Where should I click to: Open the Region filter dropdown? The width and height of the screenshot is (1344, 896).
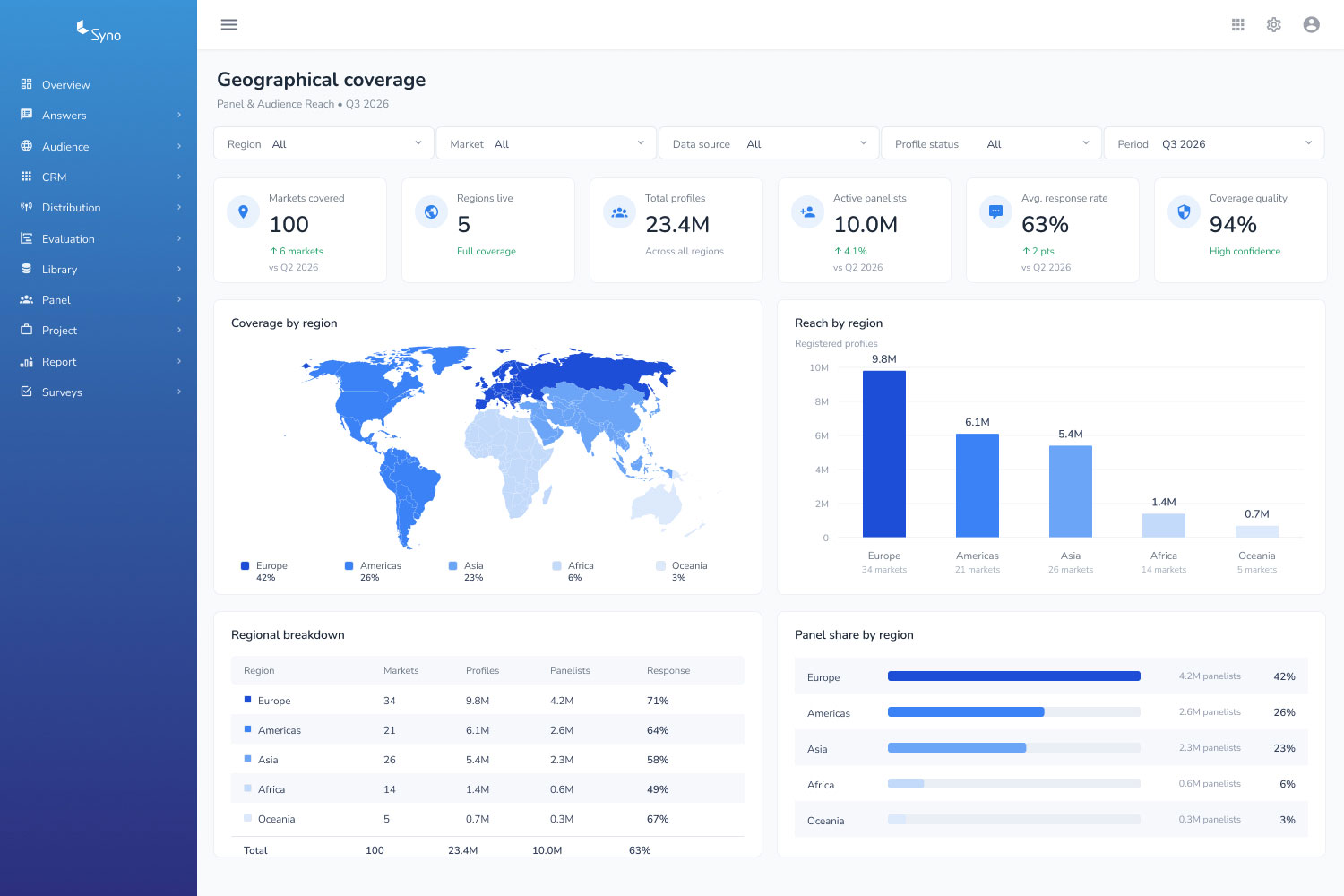tap(323, 143)
